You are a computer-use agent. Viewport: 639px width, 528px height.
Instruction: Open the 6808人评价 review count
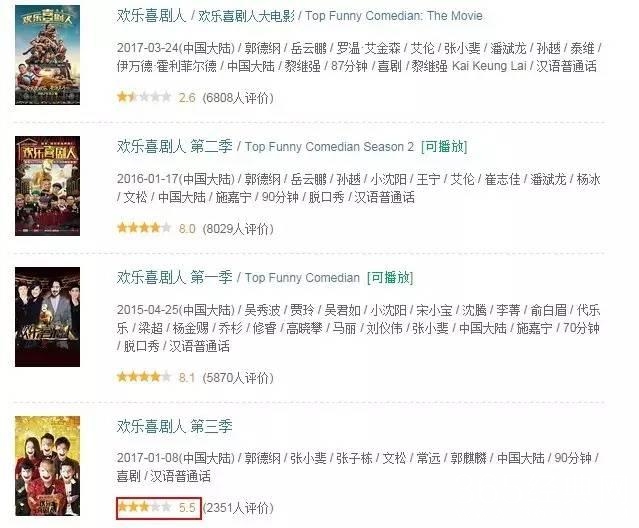(238, 98)
